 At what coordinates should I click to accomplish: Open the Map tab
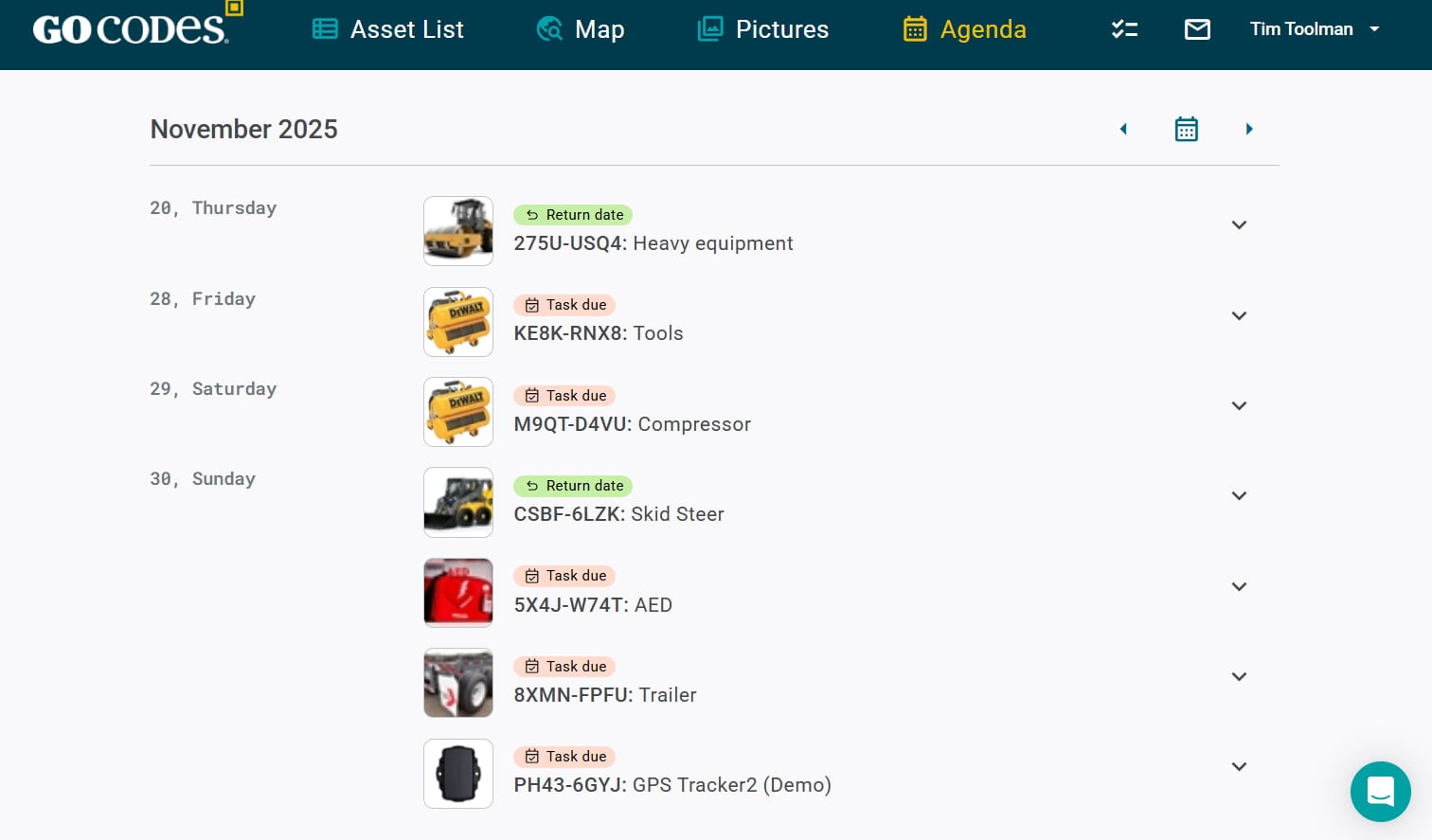coord(580,29)
